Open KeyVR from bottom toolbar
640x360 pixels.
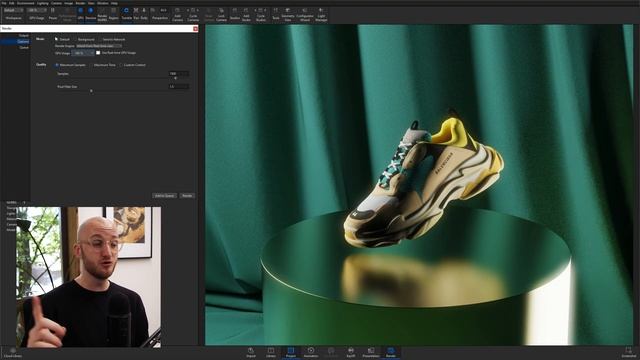tap(351, 353)
